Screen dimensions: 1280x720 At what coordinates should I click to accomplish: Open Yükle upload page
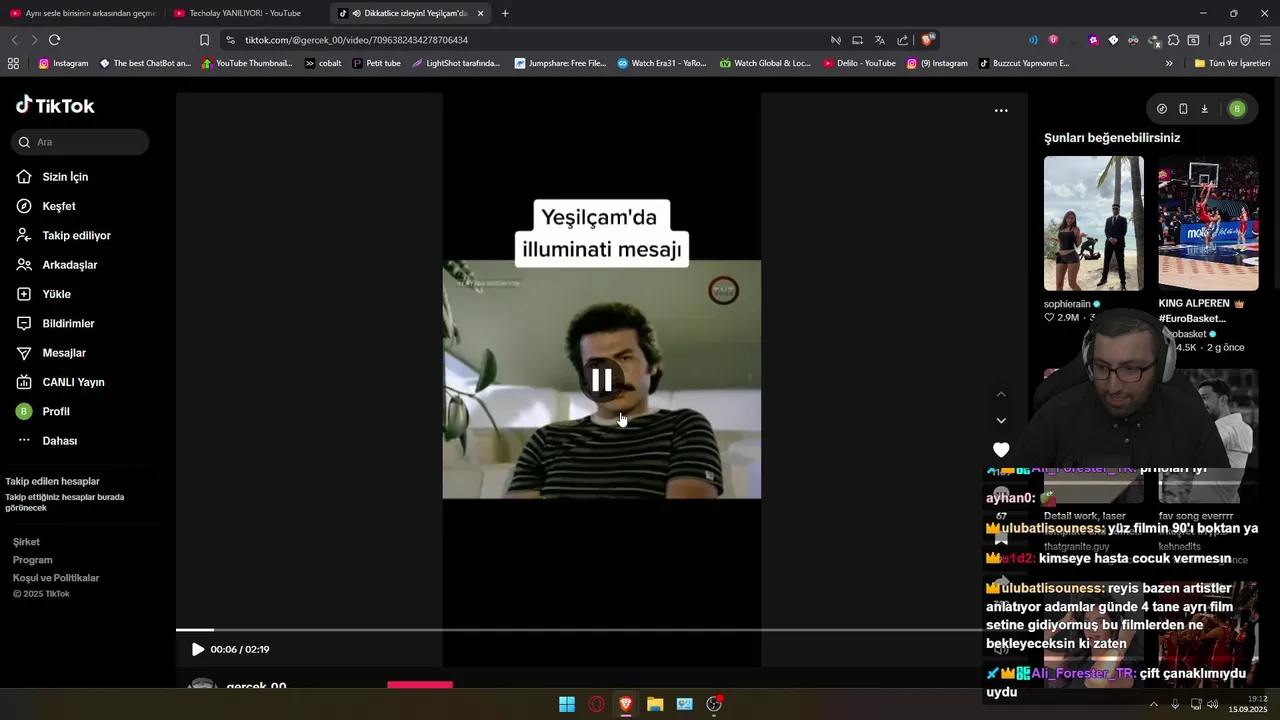coord(43,294)
